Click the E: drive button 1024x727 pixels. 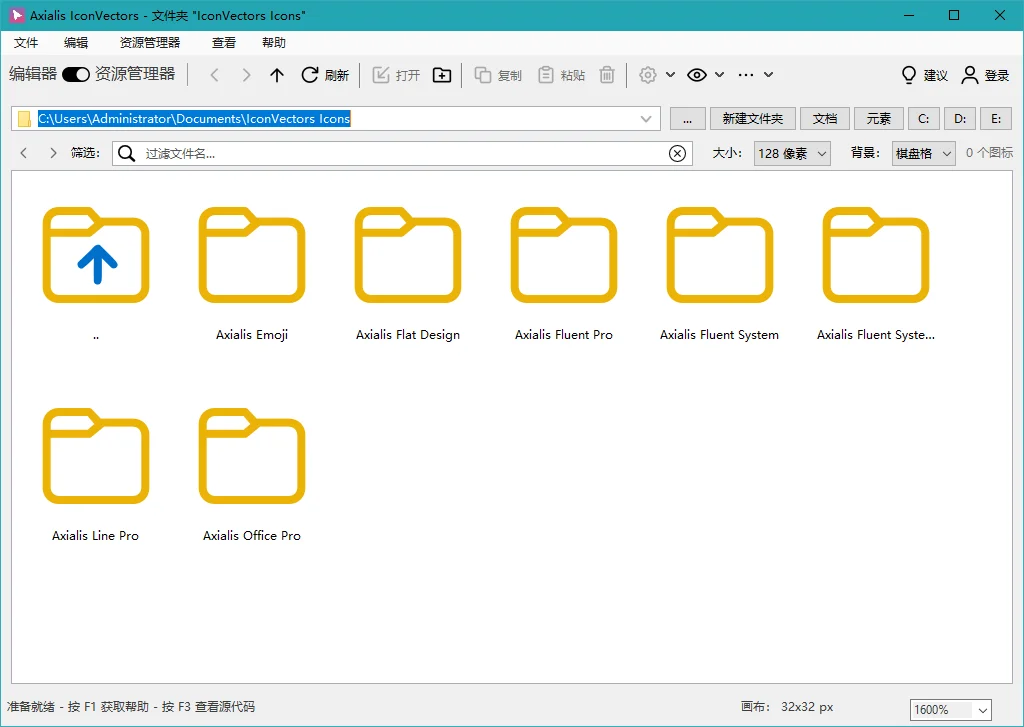[x=996, y=119]
